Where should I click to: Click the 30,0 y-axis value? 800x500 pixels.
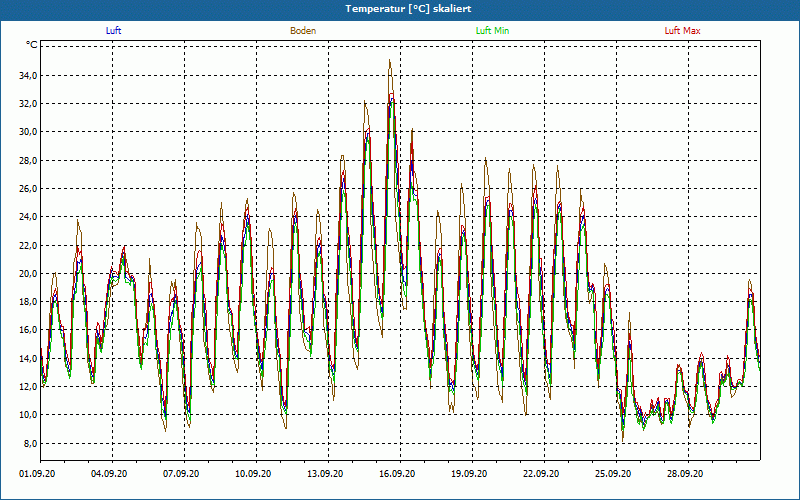tap(27, 132)
